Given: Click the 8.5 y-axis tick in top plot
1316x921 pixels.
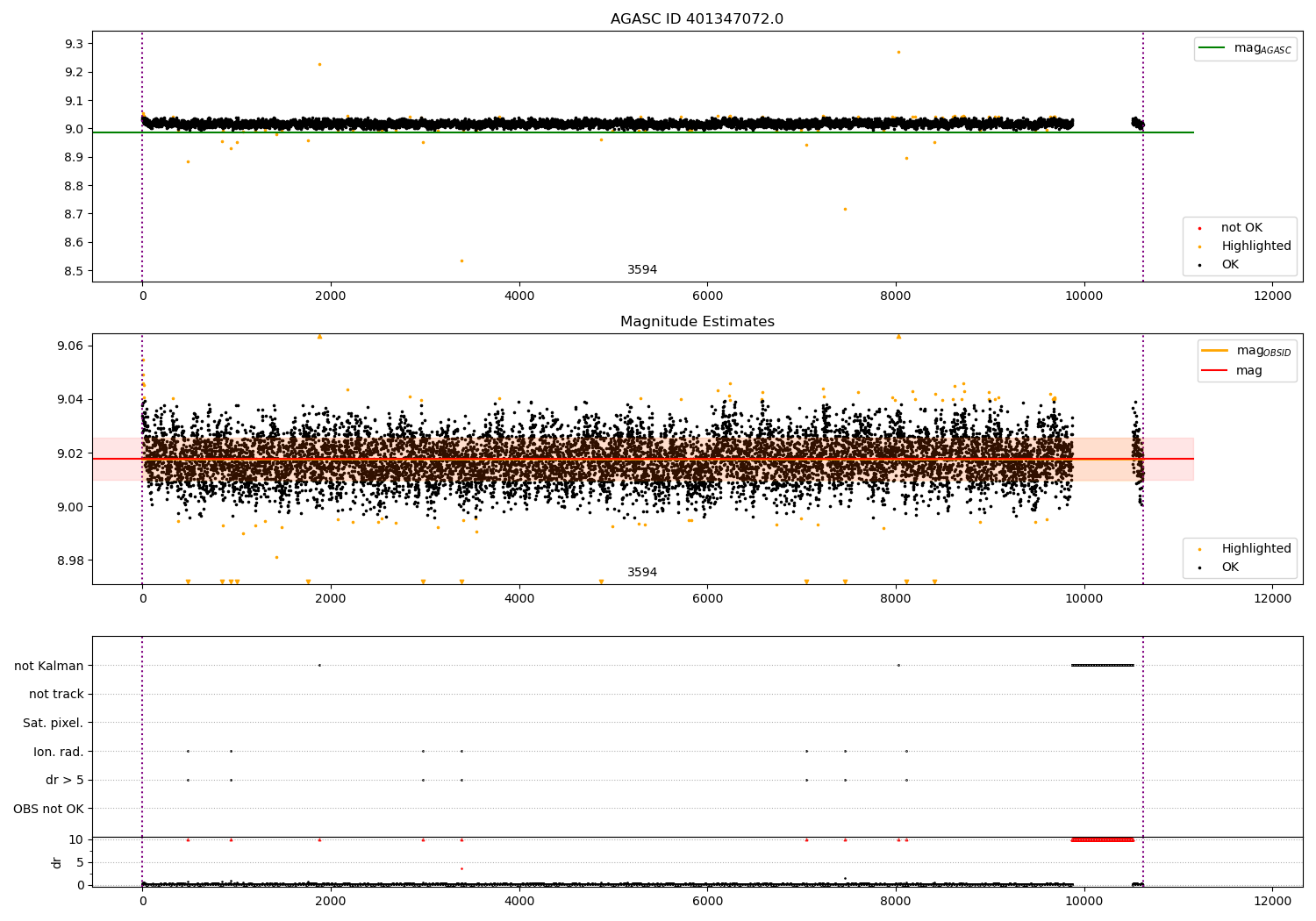Looking at the screenshot, I should (74, 271).
